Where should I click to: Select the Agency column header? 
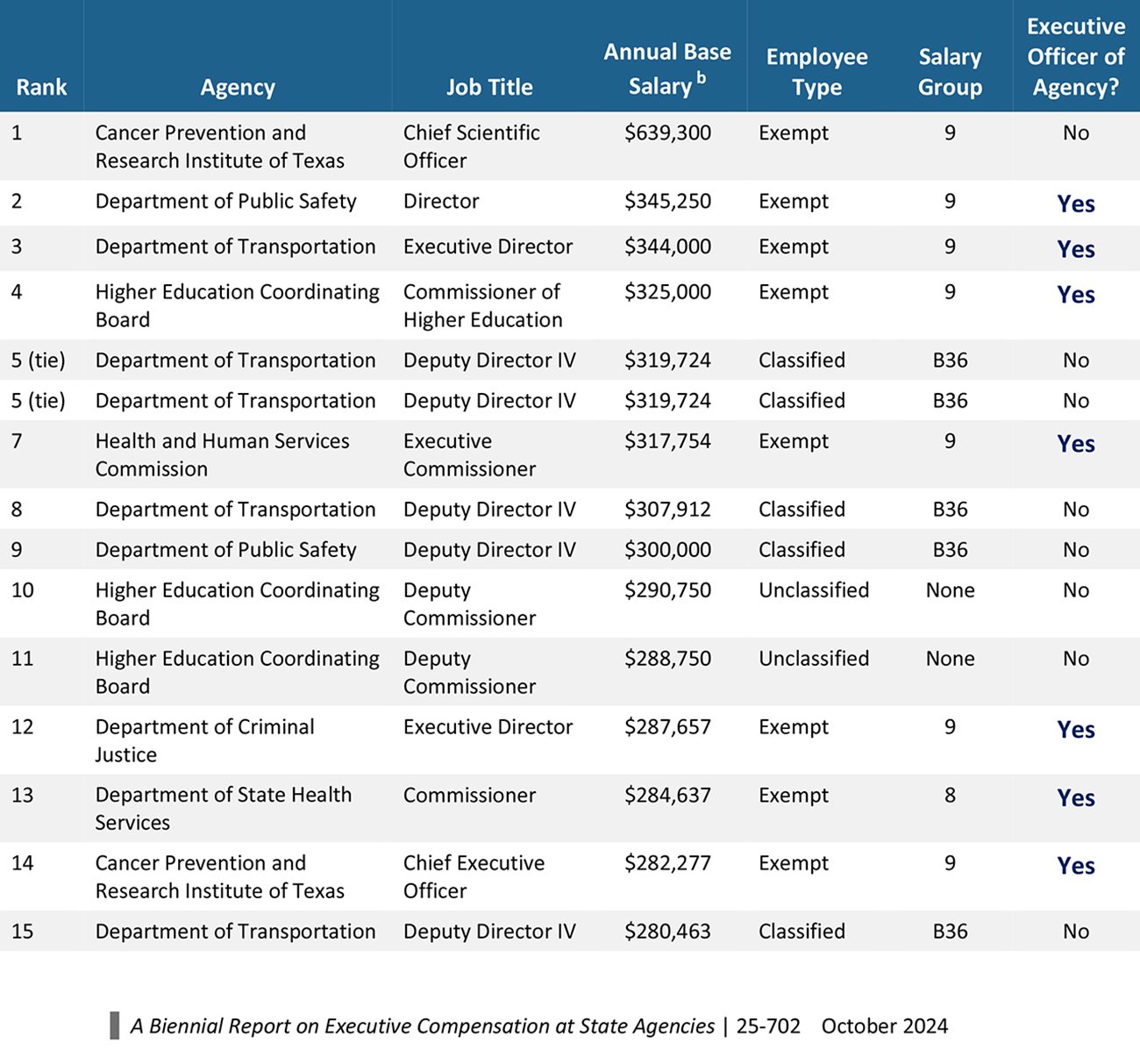[x=237, y=87]
